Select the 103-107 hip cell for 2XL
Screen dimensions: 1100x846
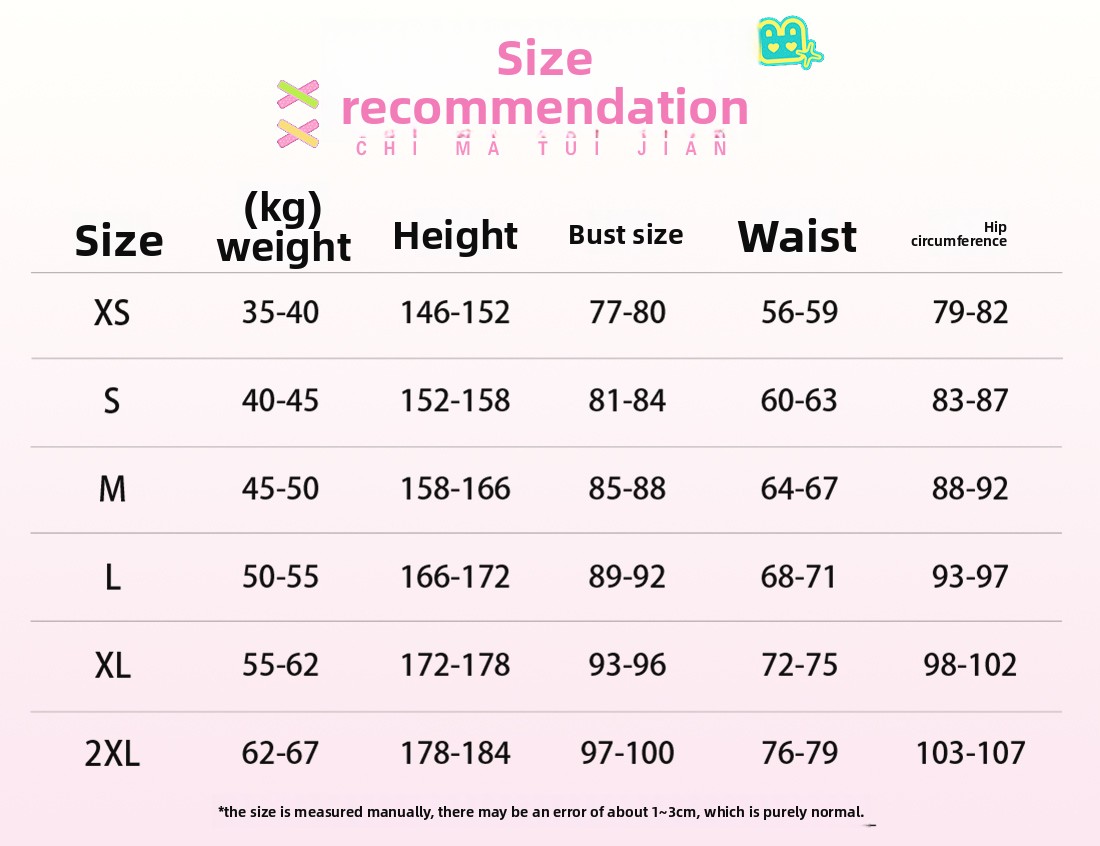click(x=970, y=753)
